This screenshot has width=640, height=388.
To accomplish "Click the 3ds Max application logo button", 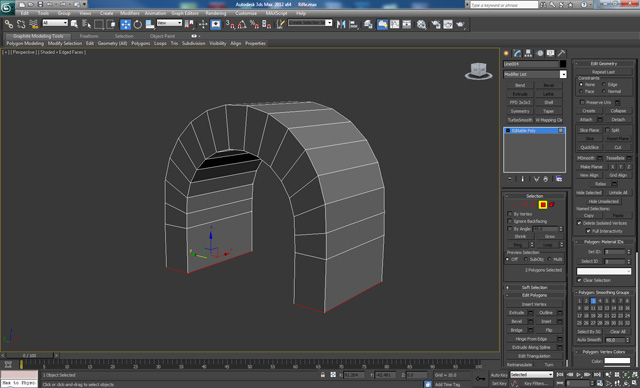I will tap(7, 8).
